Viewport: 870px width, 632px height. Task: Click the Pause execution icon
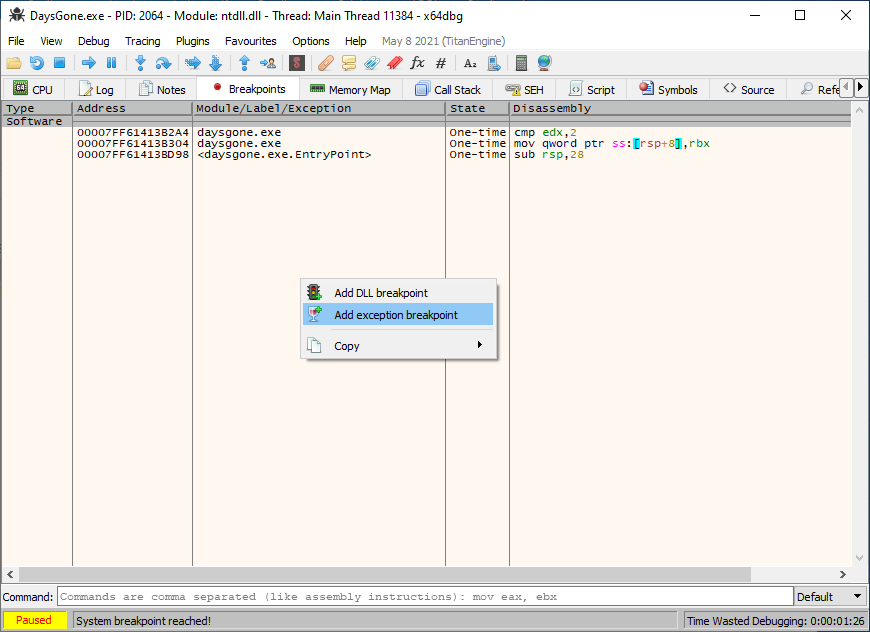tap(111, 62)
